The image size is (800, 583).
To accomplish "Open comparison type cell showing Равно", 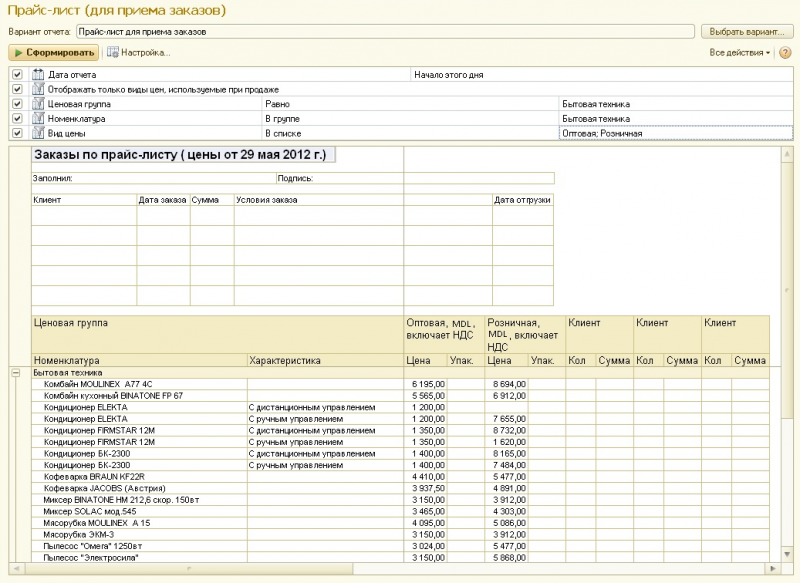I will (410, 104).
